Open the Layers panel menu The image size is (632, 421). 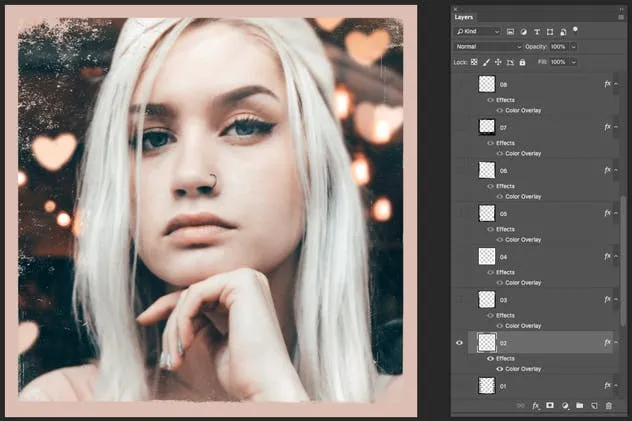click(x=622, y=17)
